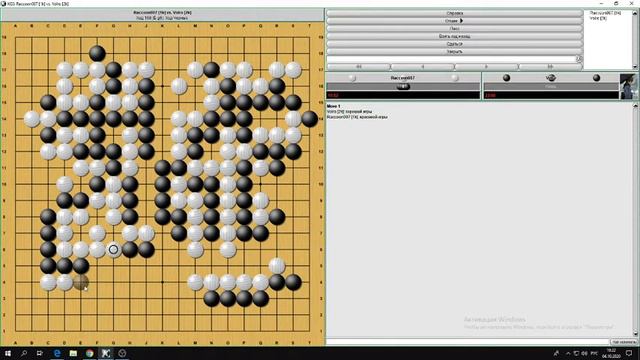
Task: Show hidden tray icons chevron
Action: 568,353
